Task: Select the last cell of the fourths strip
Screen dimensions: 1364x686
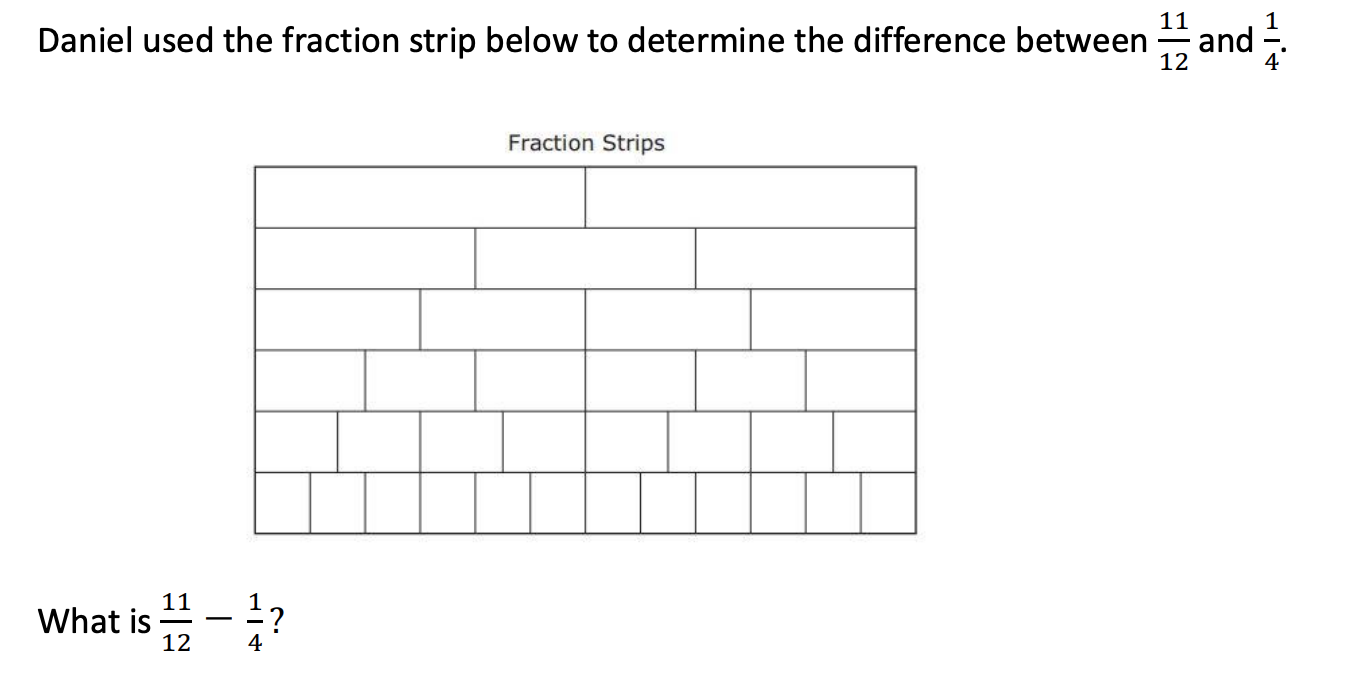Action: click(x=833, y=319)
